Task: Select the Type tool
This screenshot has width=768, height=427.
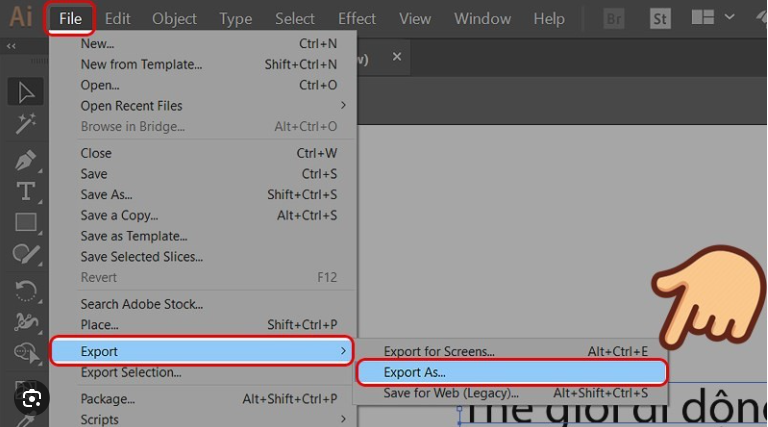Action: tap(26, 191)
